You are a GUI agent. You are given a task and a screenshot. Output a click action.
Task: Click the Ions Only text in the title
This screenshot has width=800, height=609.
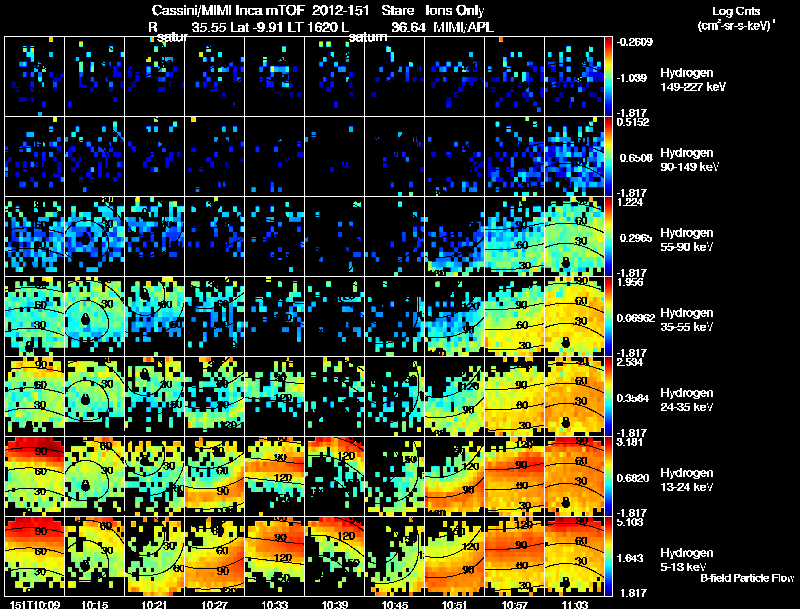pos(455,10)
